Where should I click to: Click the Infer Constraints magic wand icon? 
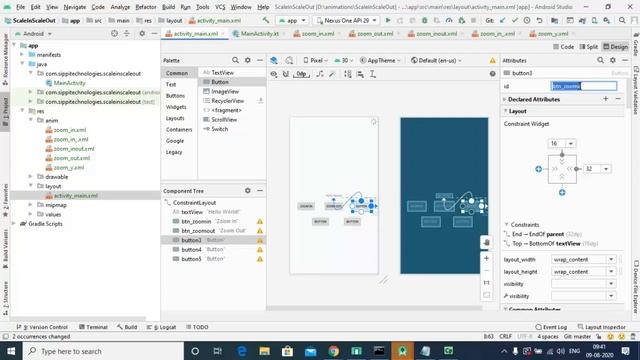332,74
